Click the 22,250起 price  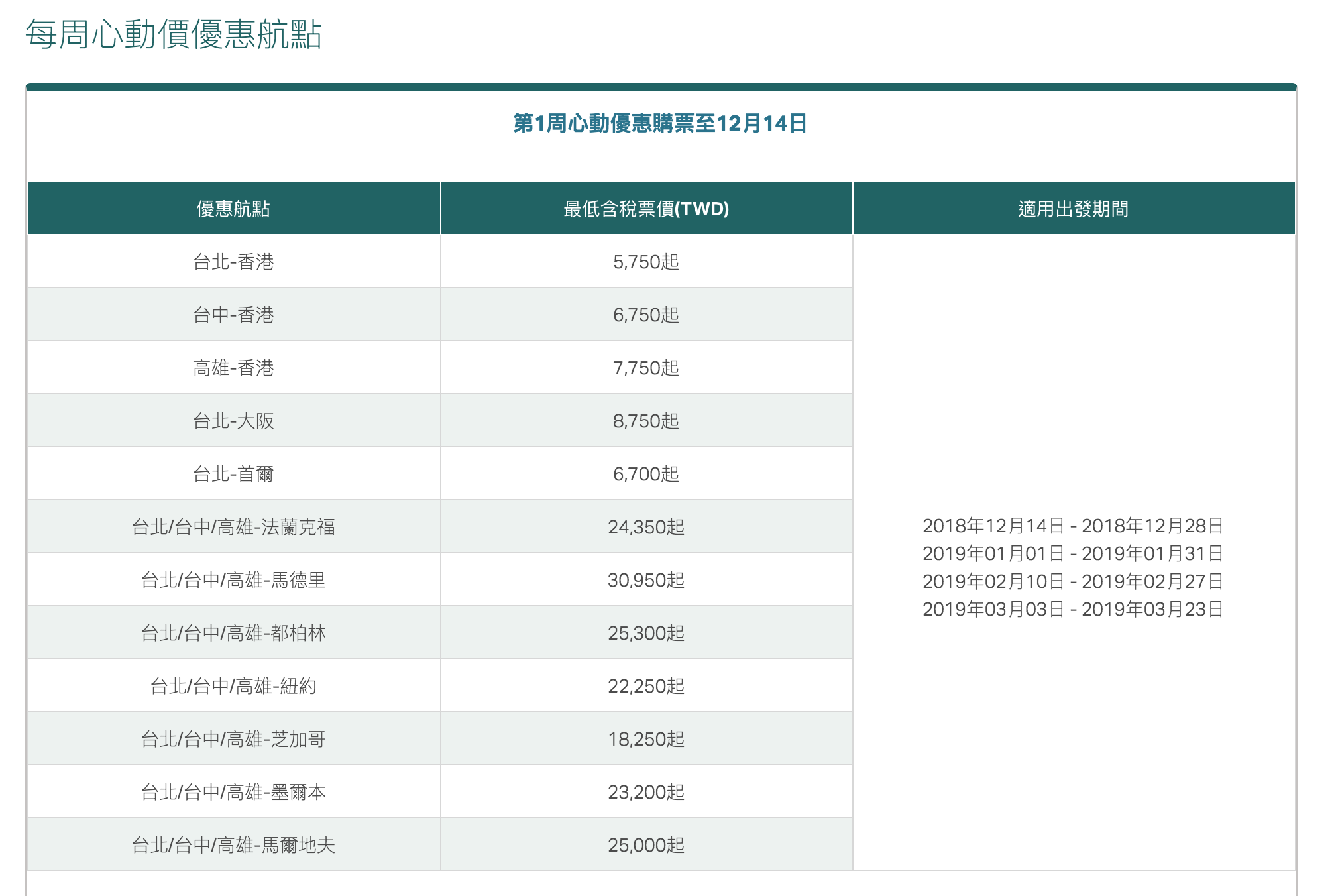click(x=646, y=686)
